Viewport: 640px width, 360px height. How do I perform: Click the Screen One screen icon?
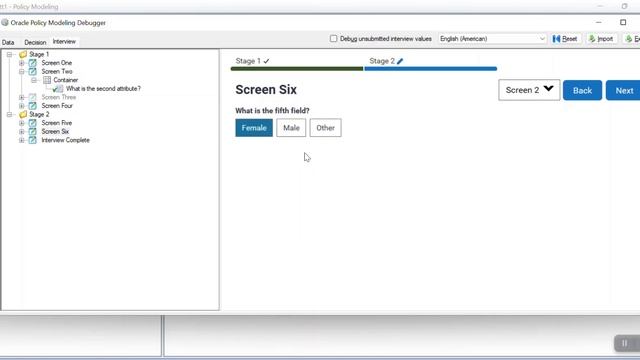[x=32, y=63]
